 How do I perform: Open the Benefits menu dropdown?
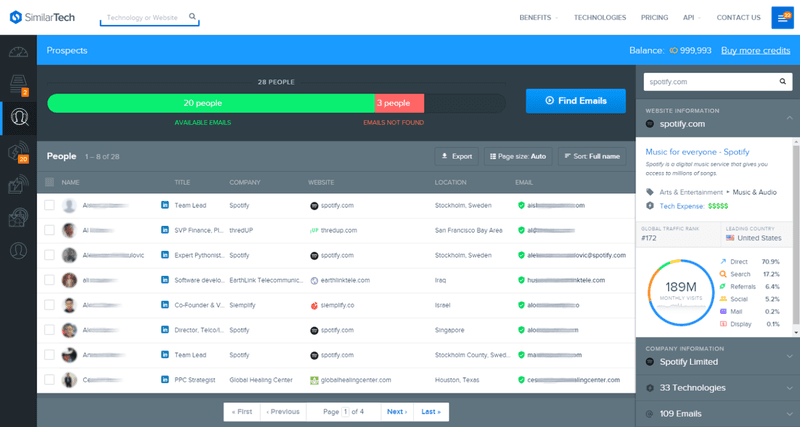[538, 17]
